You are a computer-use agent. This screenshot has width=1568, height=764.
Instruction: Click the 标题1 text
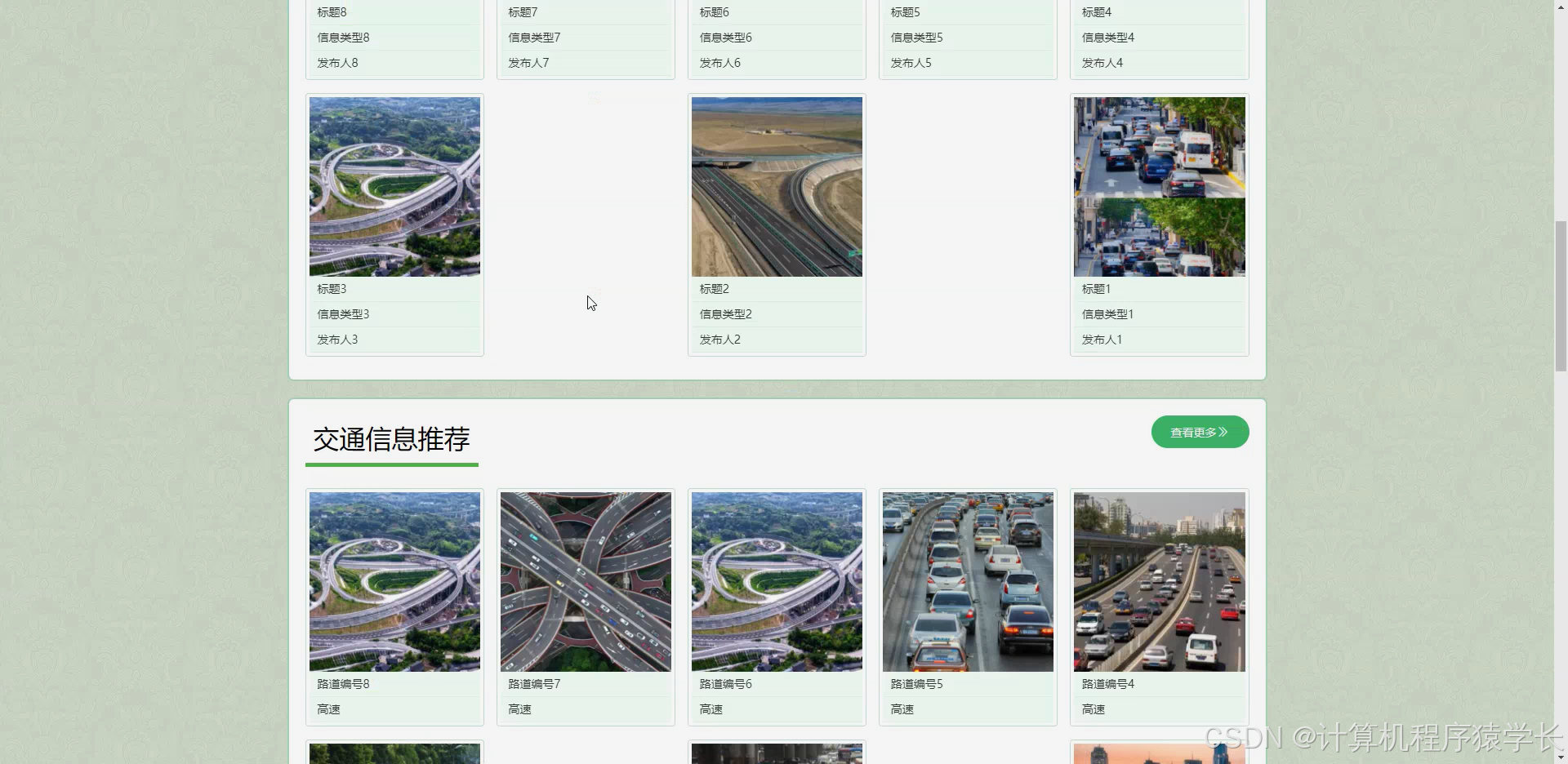[x=1096, y=289]
